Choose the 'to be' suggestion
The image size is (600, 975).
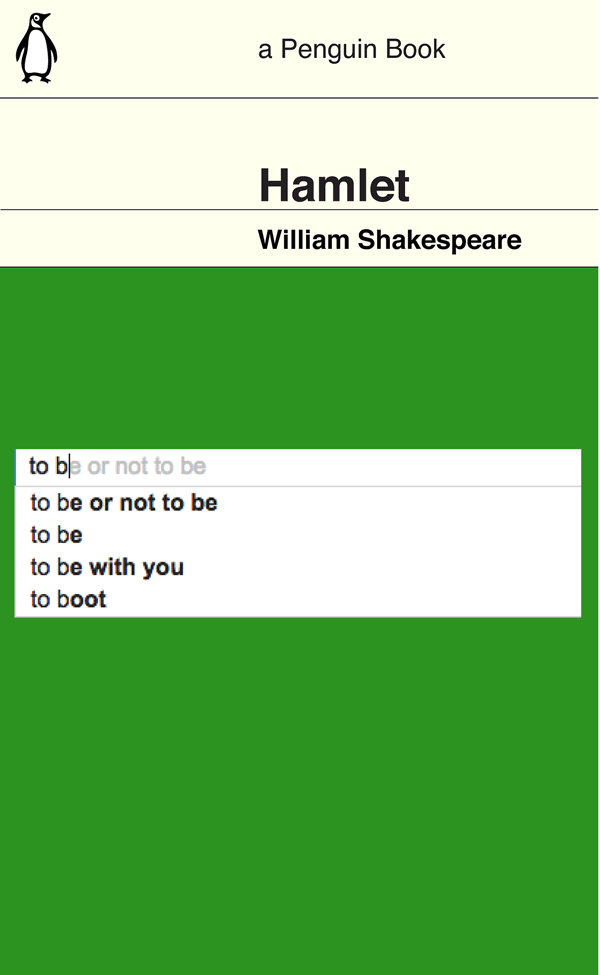(x=298, y=535)
